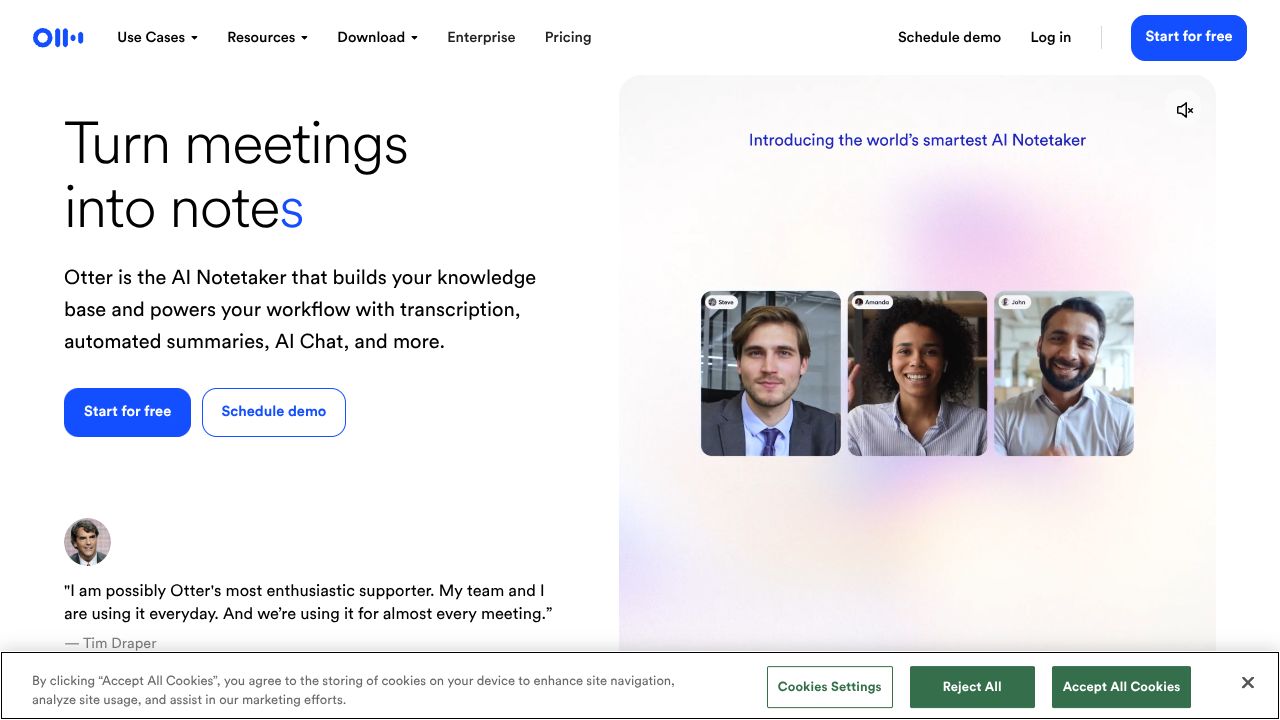Click the hero Start for free button

[127, 412]
